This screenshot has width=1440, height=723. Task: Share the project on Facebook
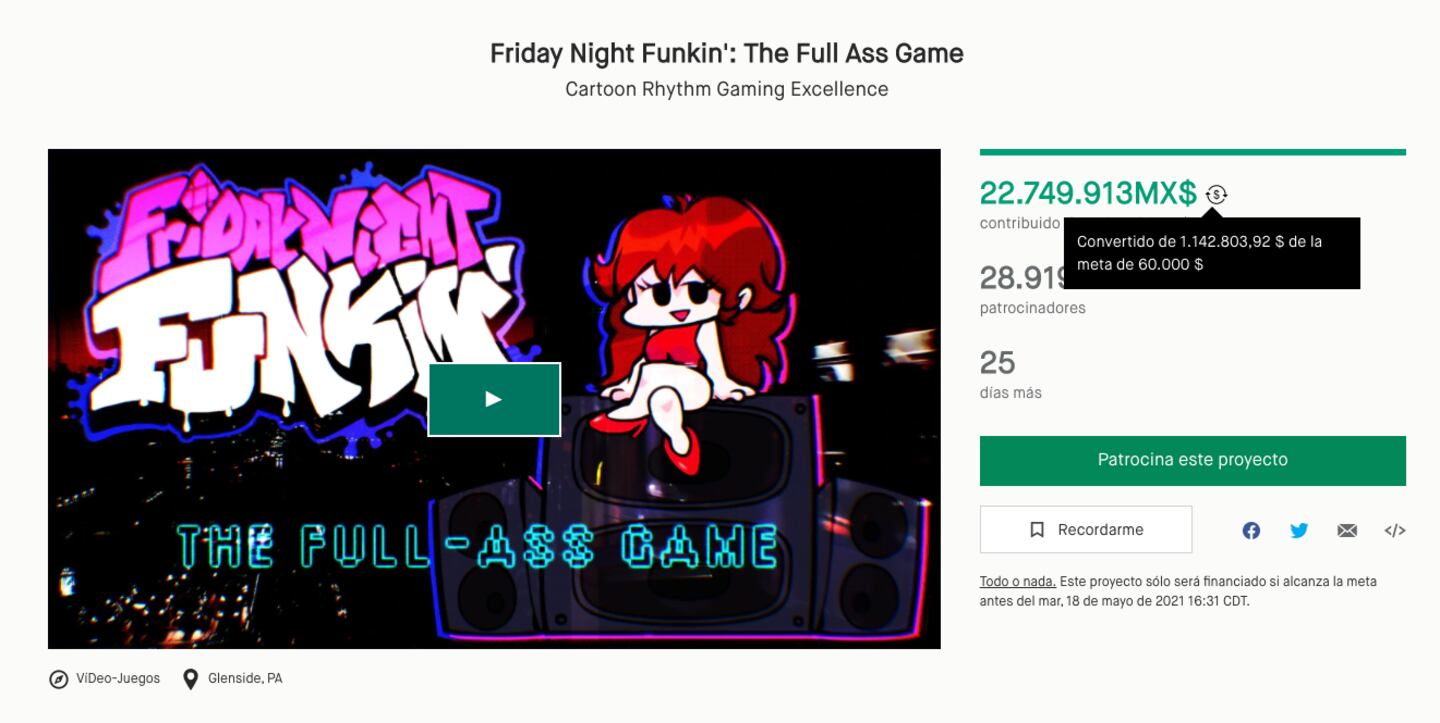click(x=1251, y=531)
